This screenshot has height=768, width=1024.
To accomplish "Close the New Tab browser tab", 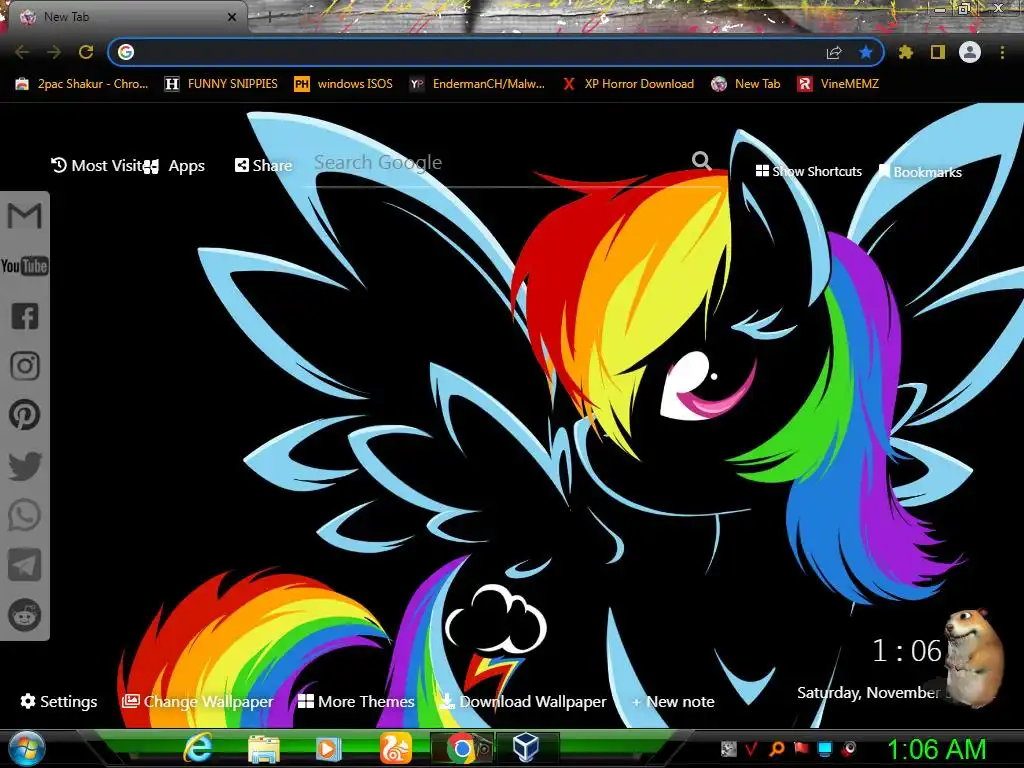I will pyautogui.click(x=231, y=17).
